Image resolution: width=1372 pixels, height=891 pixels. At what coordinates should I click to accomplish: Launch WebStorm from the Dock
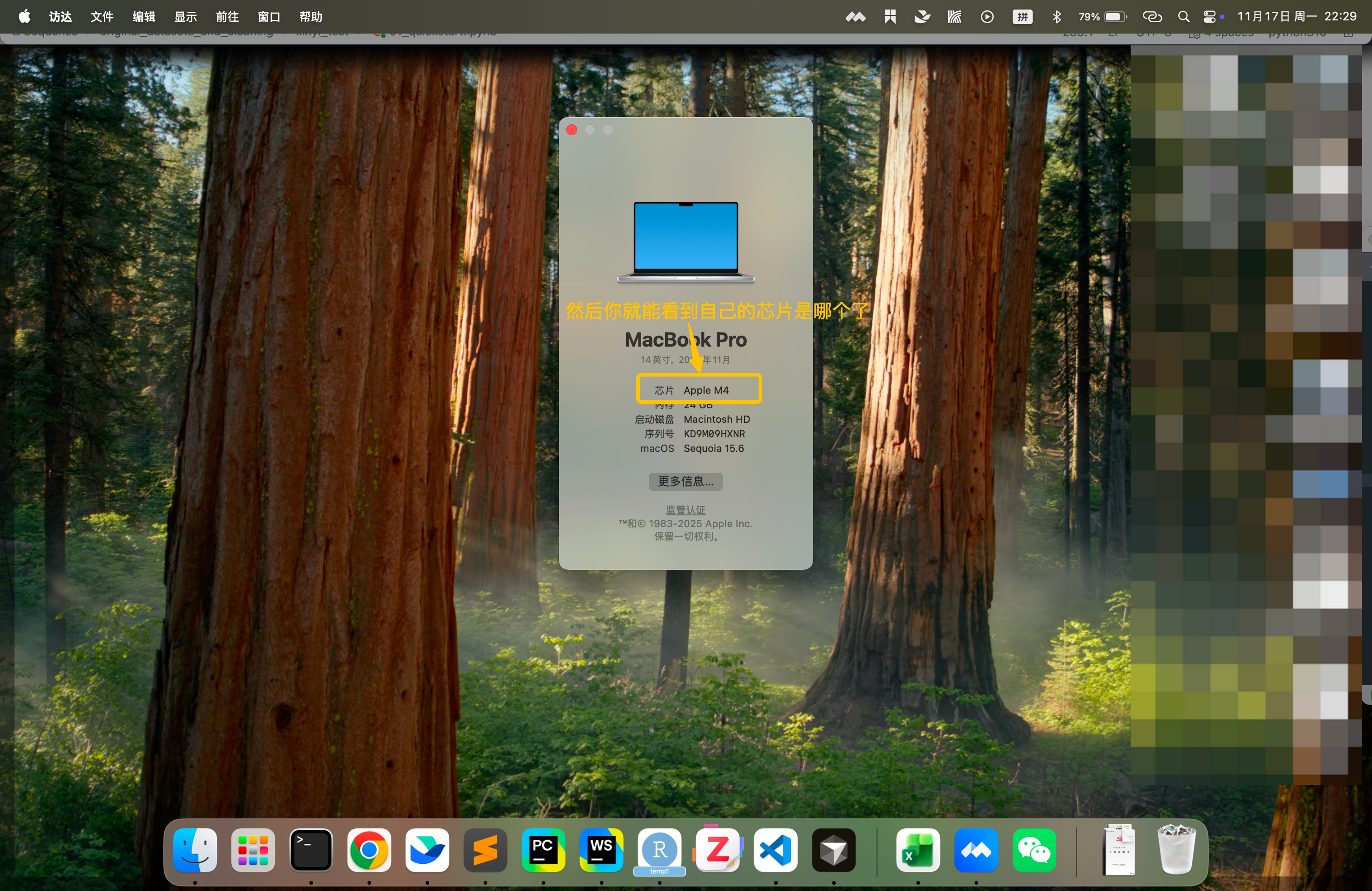[x=601, y=850]
